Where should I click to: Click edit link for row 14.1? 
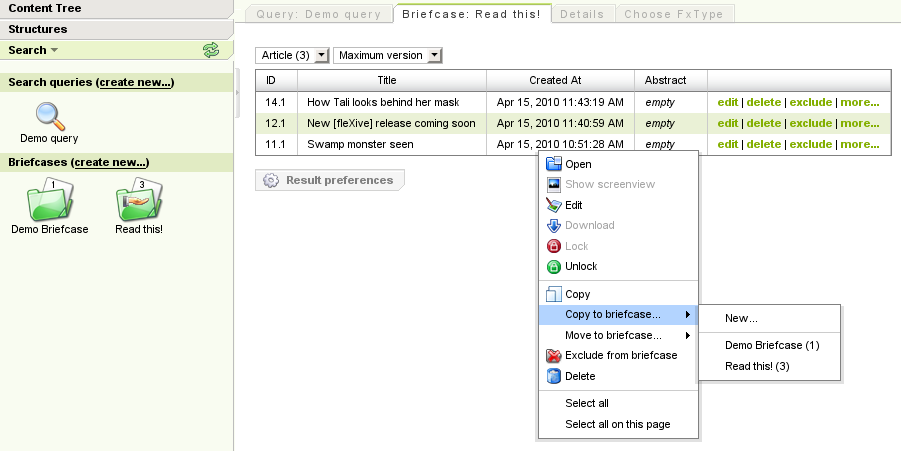point(727,102)
